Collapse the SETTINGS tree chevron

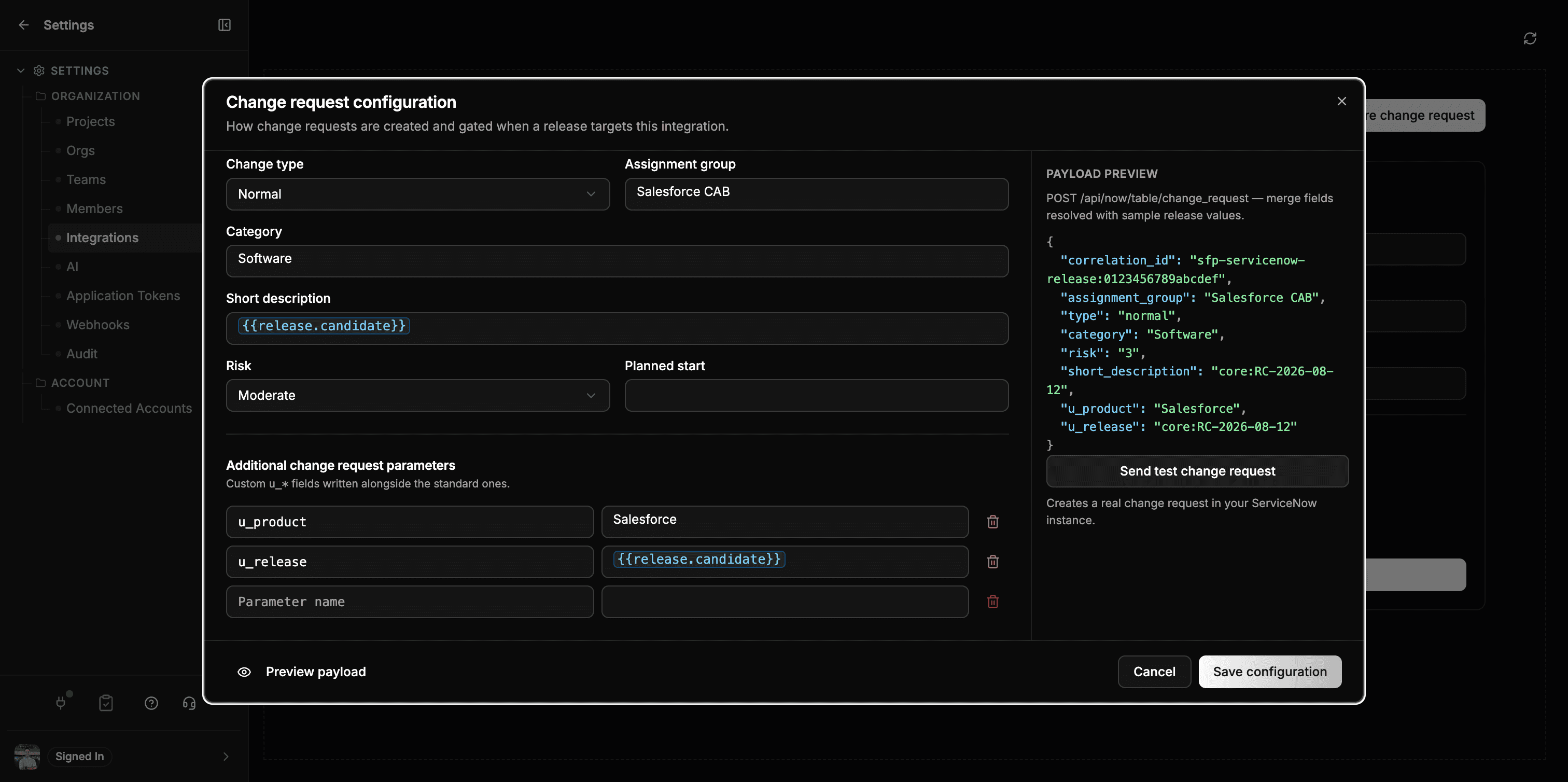21,71
